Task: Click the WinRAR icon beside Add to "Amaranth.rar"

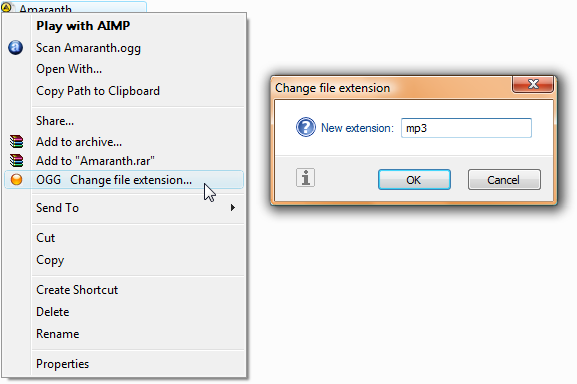Action: (x=16, y=161)
